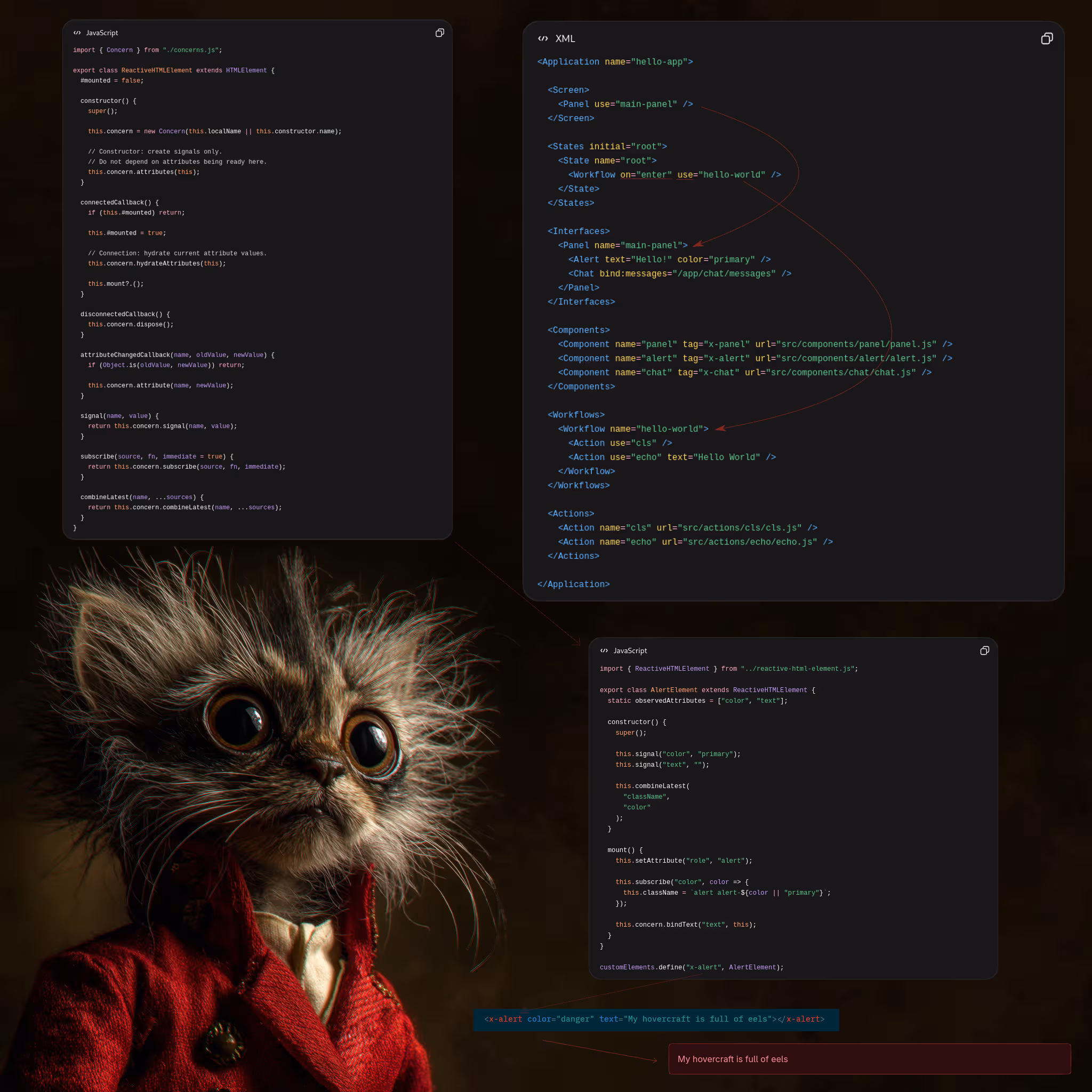Copy the ReactiveHTMLElement JavaScript code block
Viewport: 1092px width, 1092px height.
coord(439,33)
